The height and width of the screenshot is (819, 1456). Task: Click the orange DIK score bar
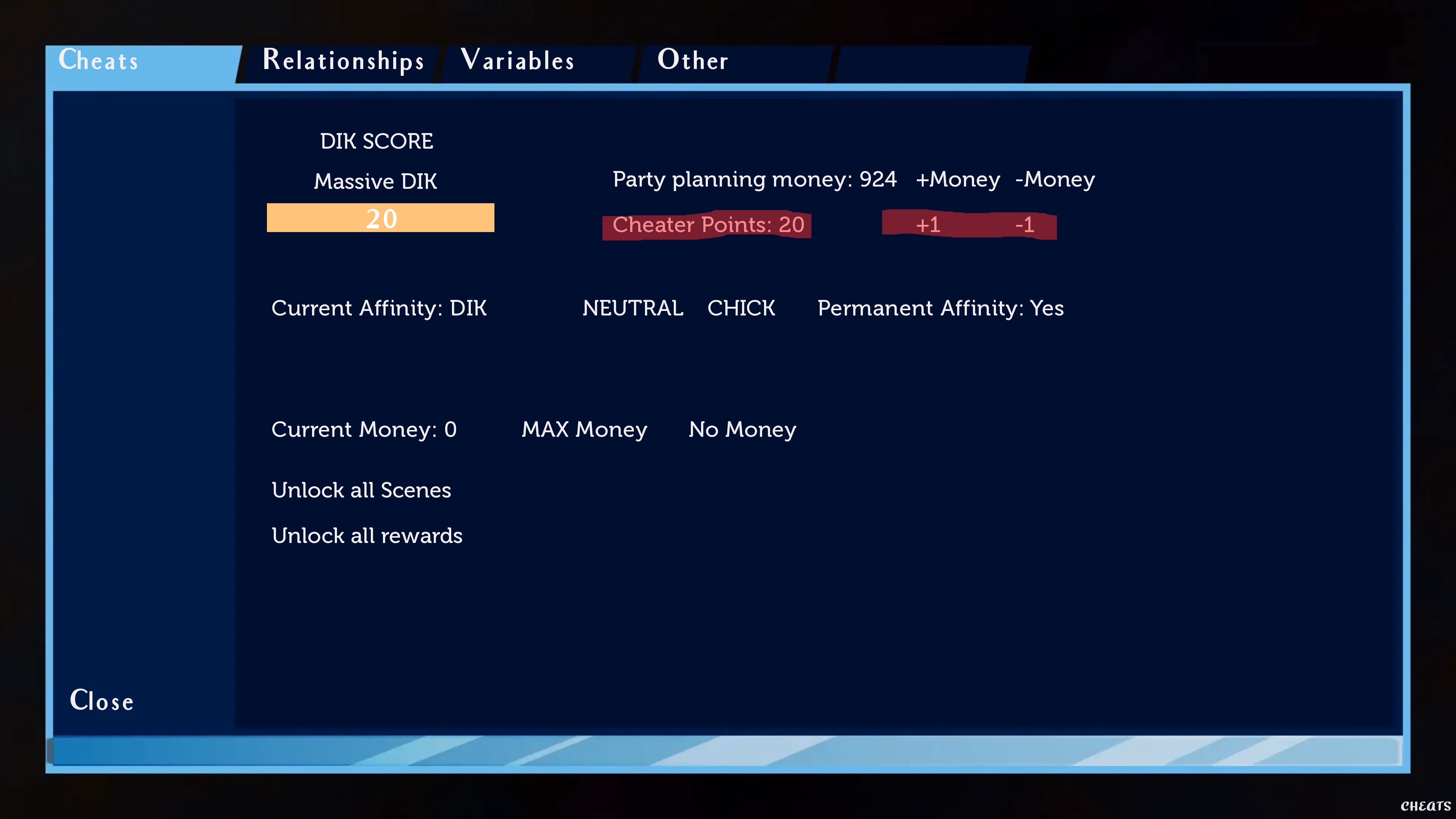tap(380, 218)
